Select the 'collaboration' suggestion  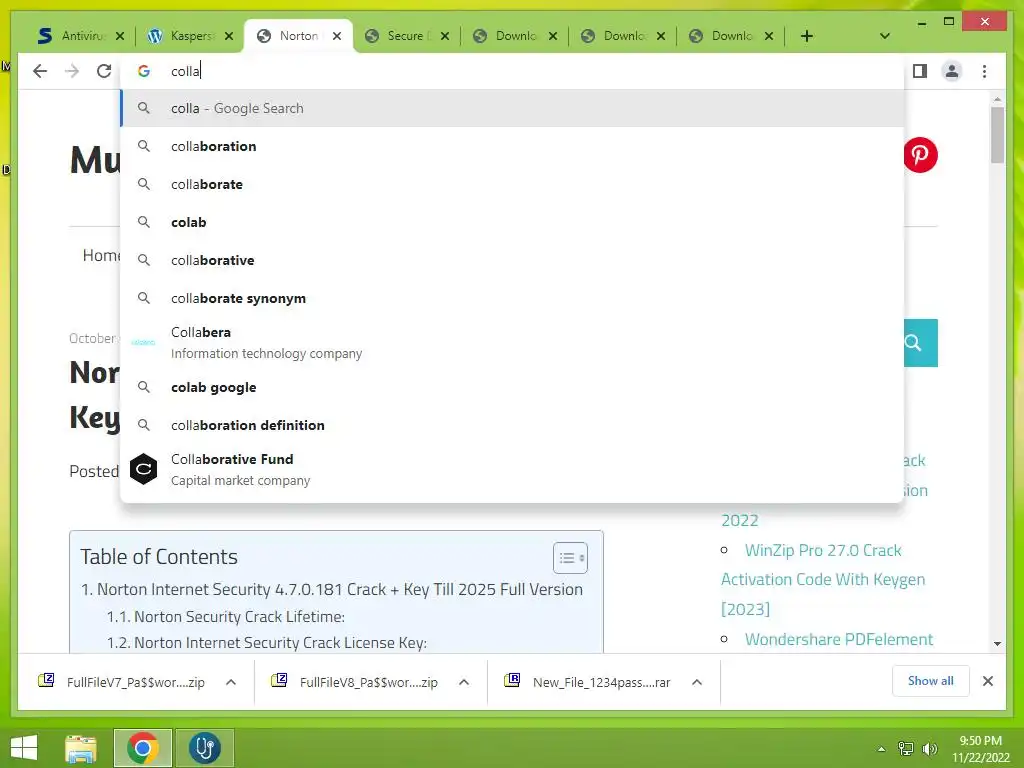(513, 146)
